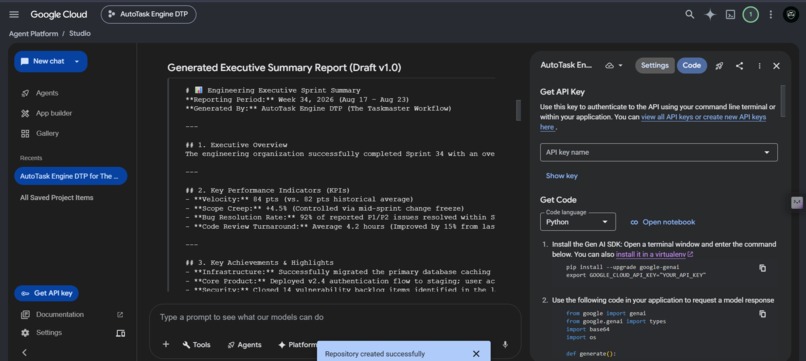Click the 'Recents' sidebar label
This screenshot has height=361, width=806.
pyautogui.click(x=31, y=158)
